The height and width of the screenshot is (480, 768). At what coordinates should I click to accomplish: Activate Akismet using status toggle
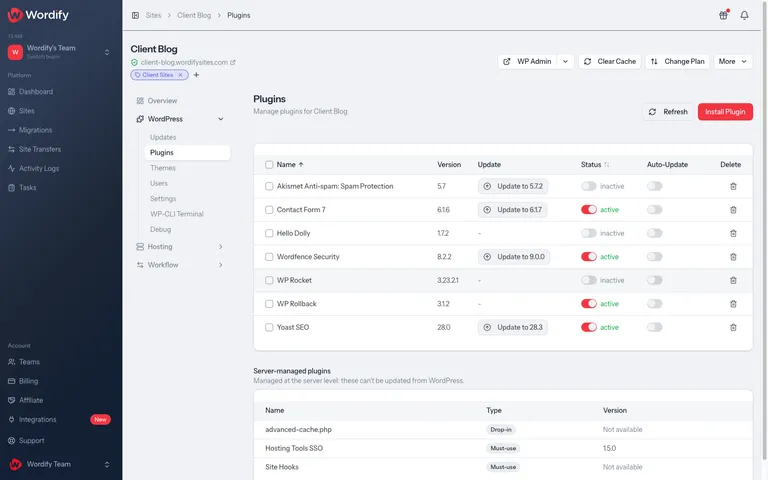(x=589, y=186)
